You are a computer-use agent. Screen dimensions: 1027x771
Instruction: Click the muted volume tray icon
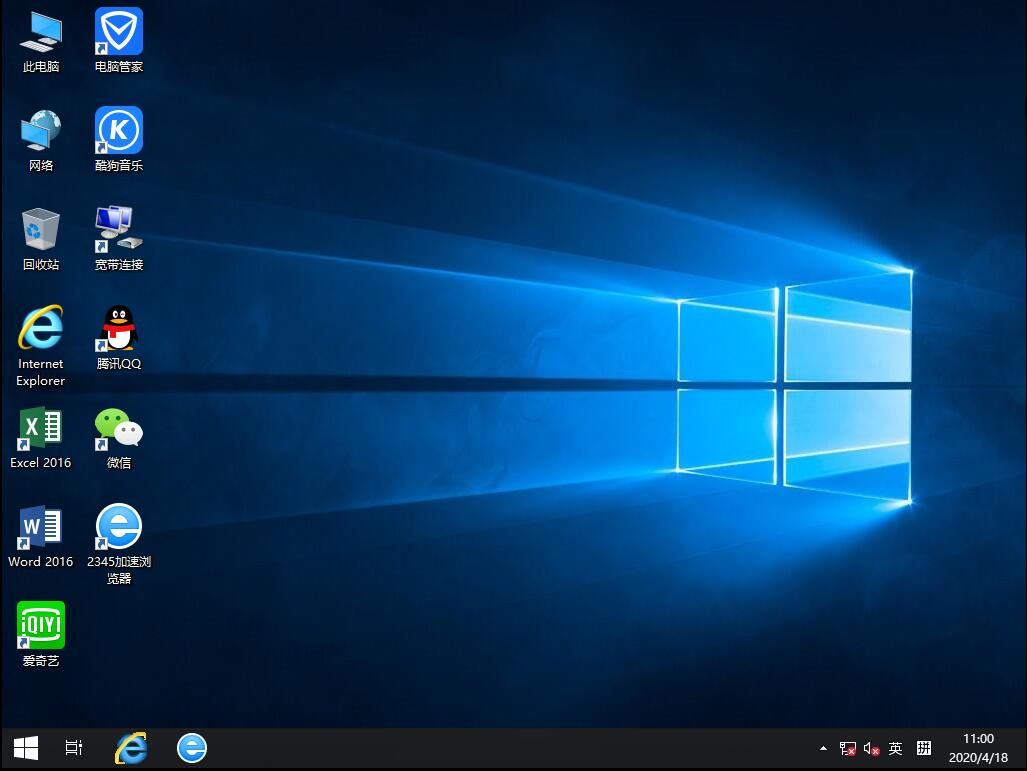coord(871,748)
